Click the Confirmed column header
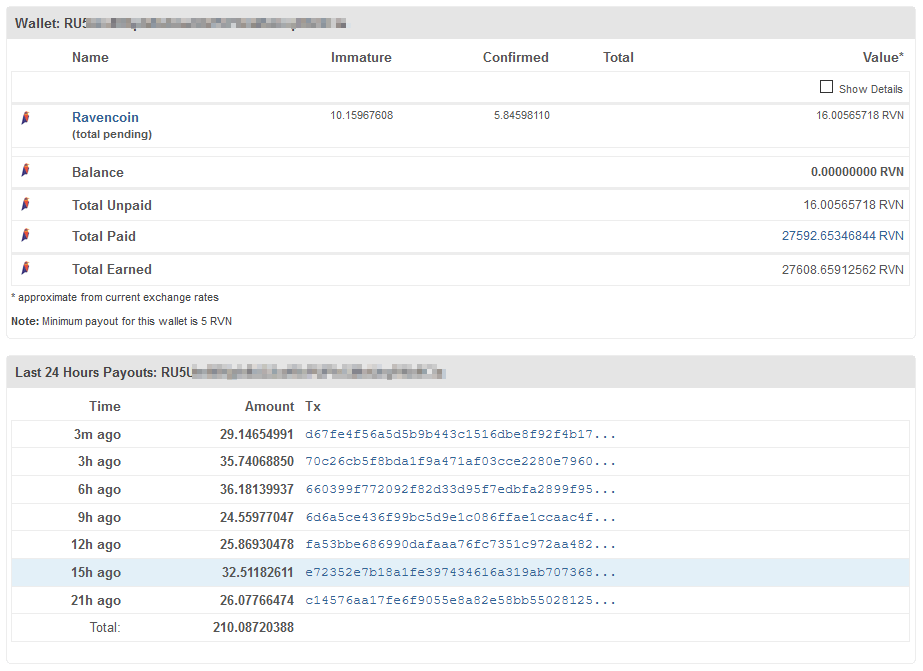 pyautogui.click(x=515, y=57)
